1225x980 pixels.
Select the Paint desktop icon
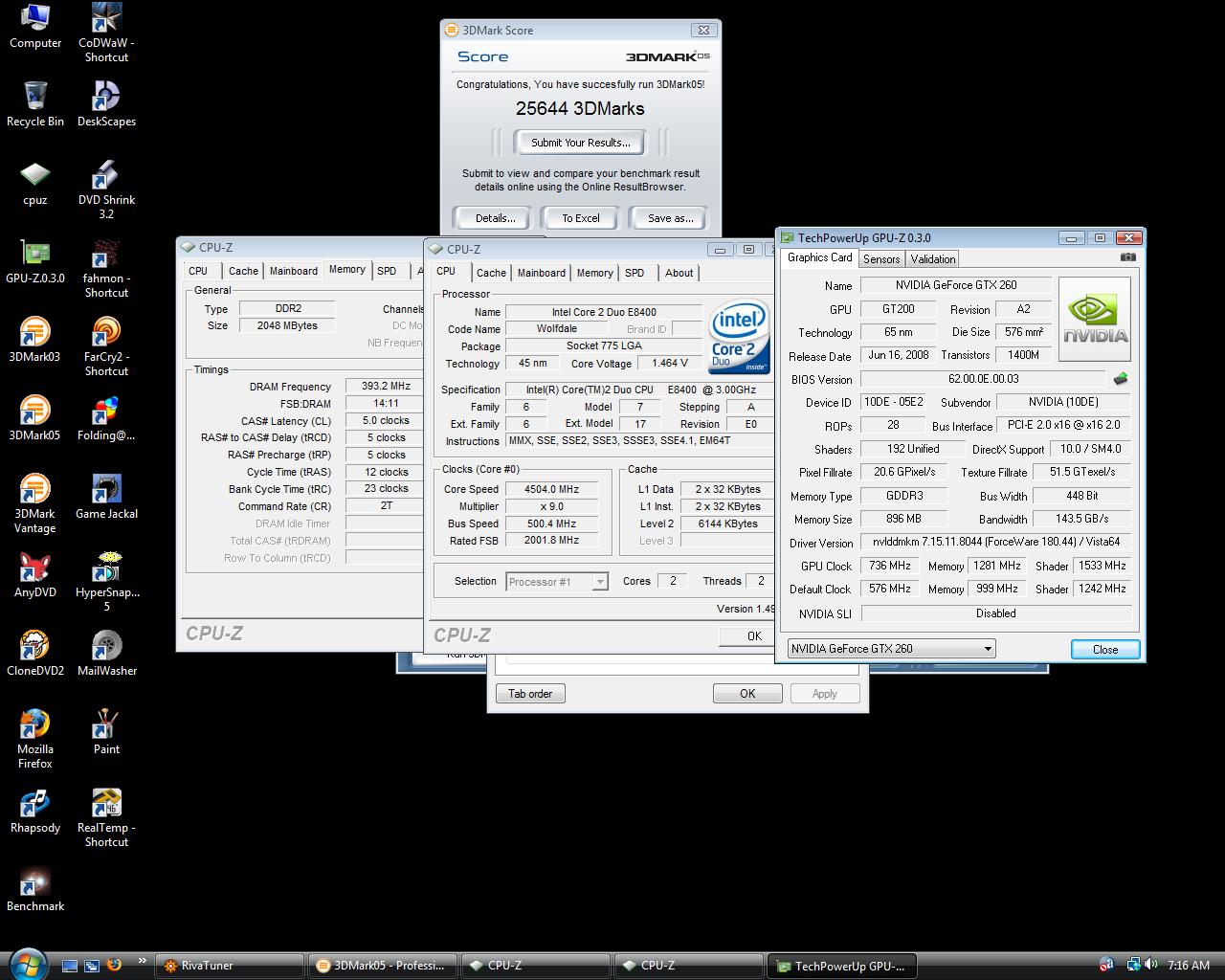106,732
